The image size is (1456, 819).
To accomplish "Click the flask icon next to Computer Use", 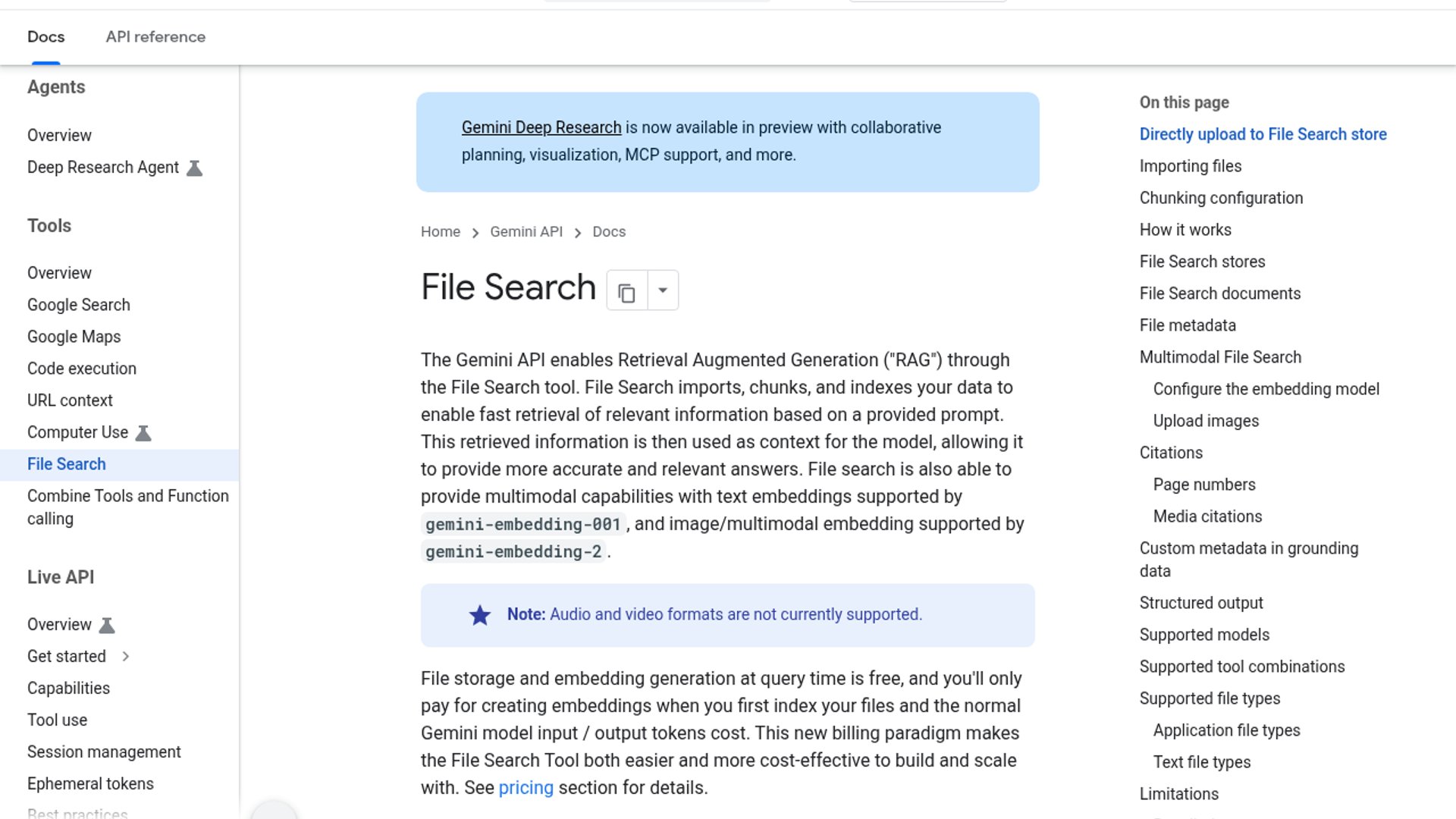I will coord(143,433).
